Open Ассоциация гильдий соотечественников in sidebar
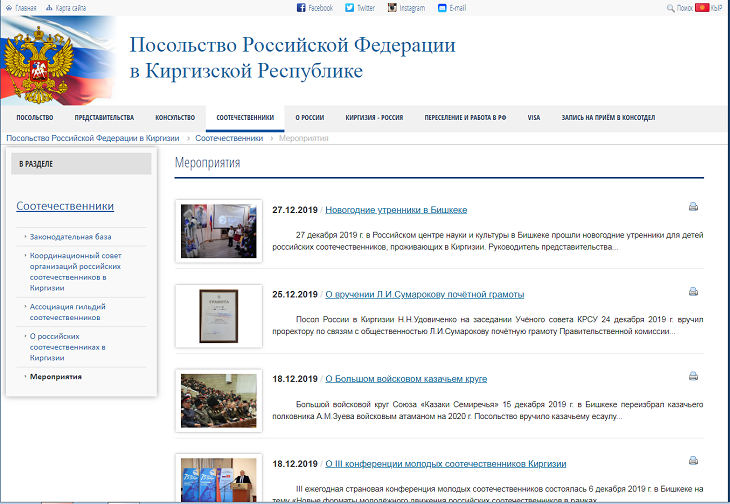 (x=68, y=312)
